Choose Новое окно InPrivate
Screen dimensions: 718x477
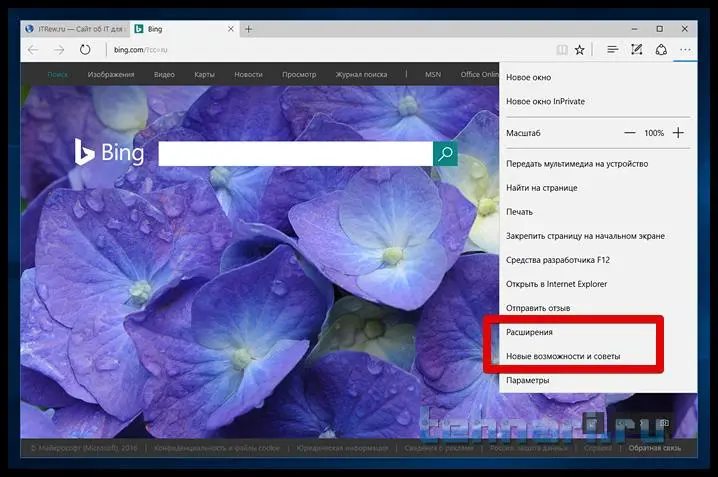[x=545, y=101]
